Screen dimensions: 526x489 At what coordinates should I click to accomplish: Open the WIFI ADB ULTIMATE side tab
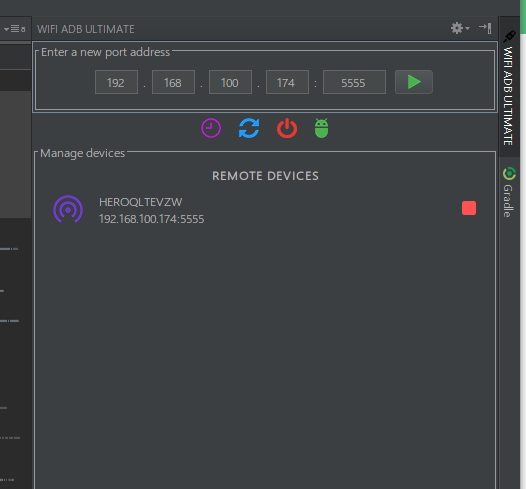[x=509, y=89]
